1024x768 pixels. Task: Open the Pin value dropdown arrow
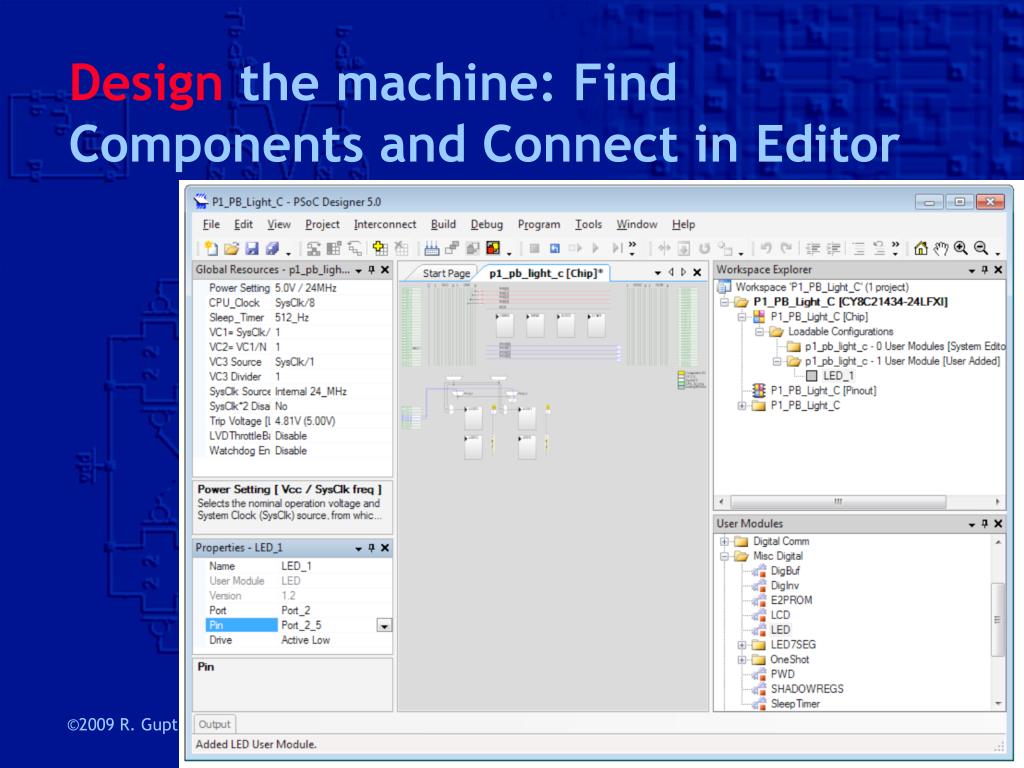[384, 626]
